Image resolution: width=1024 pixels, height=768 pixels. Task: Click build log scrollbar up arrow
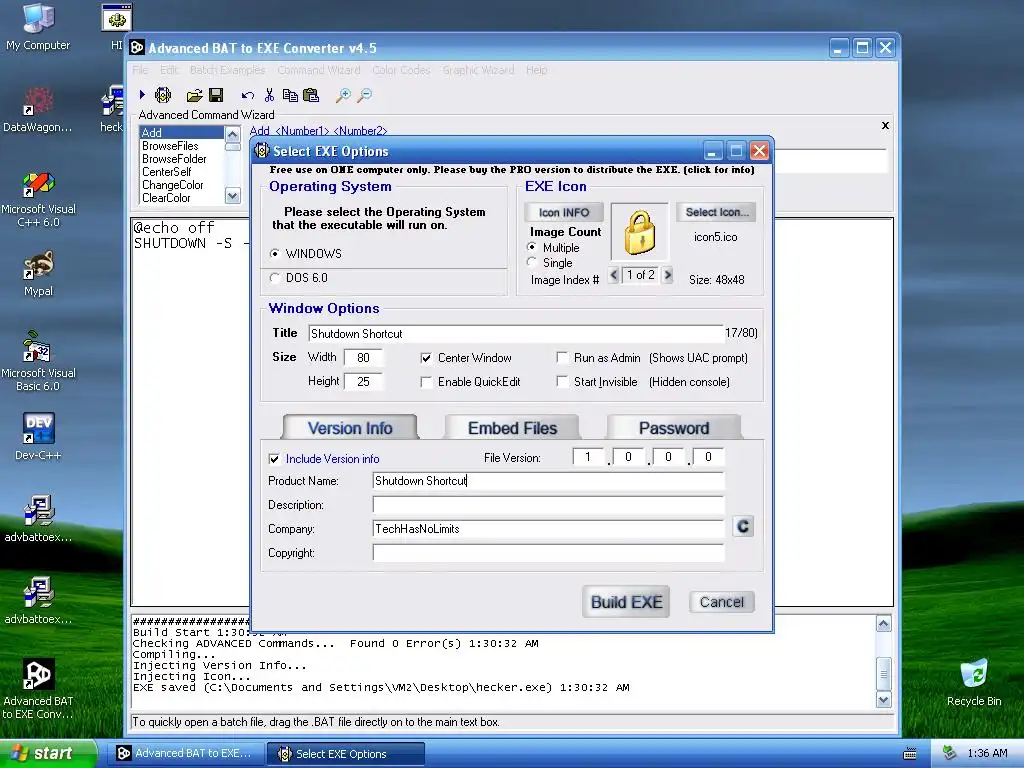pyautogui.click(x=884, y=624)
